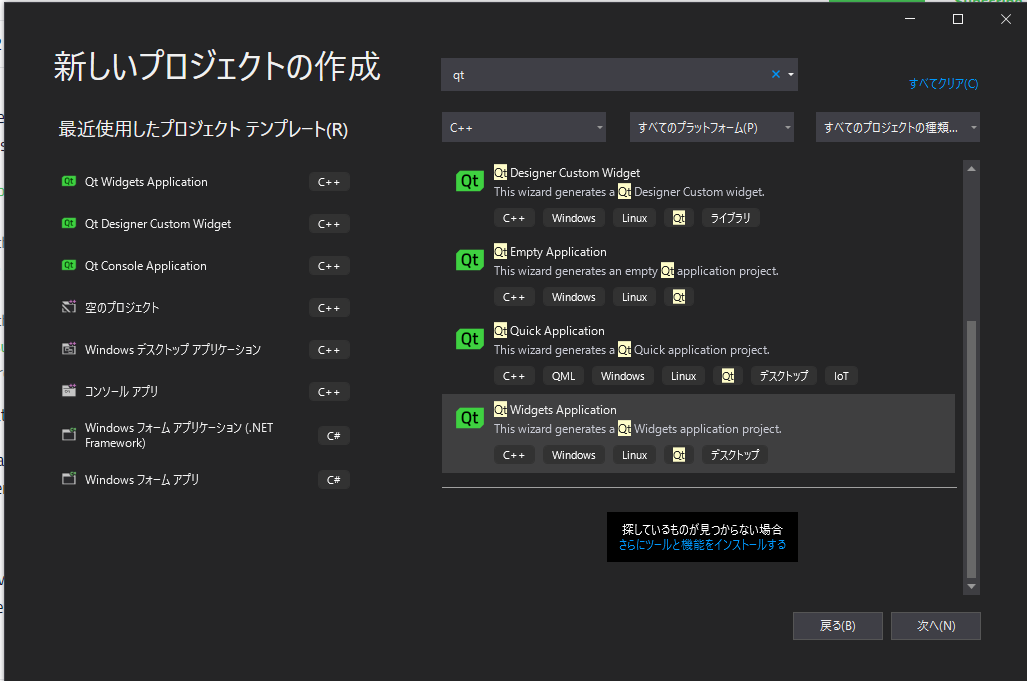Click the Windows フォーム アプリケーション (.NET Framework) icon
Viewport: 1027px width, 681px height.
click(69, 435)
